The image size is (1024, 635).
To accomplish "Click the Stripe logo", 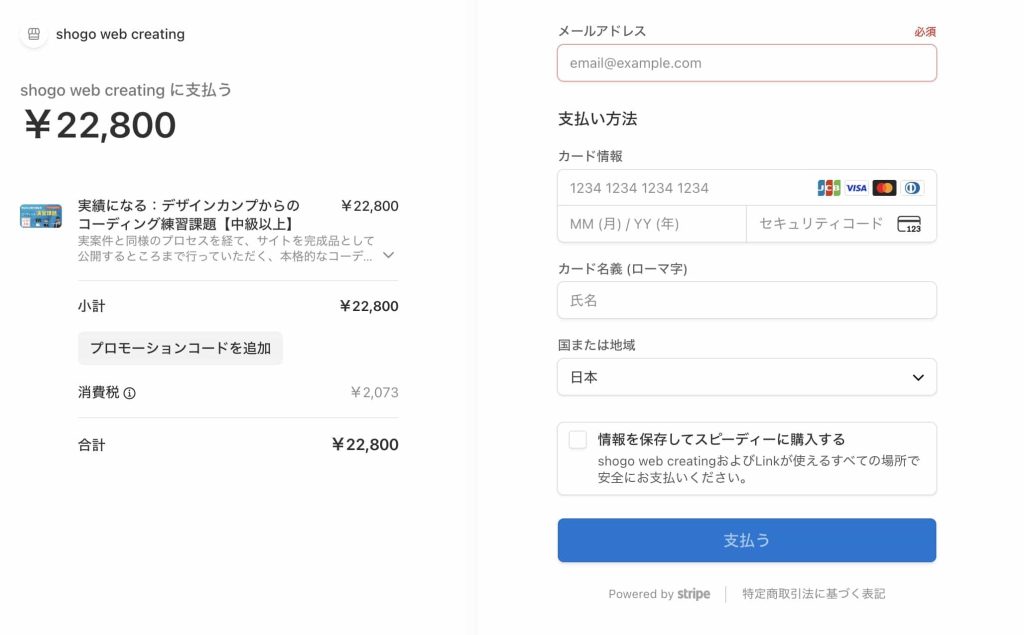I will [x=693, y=594].
